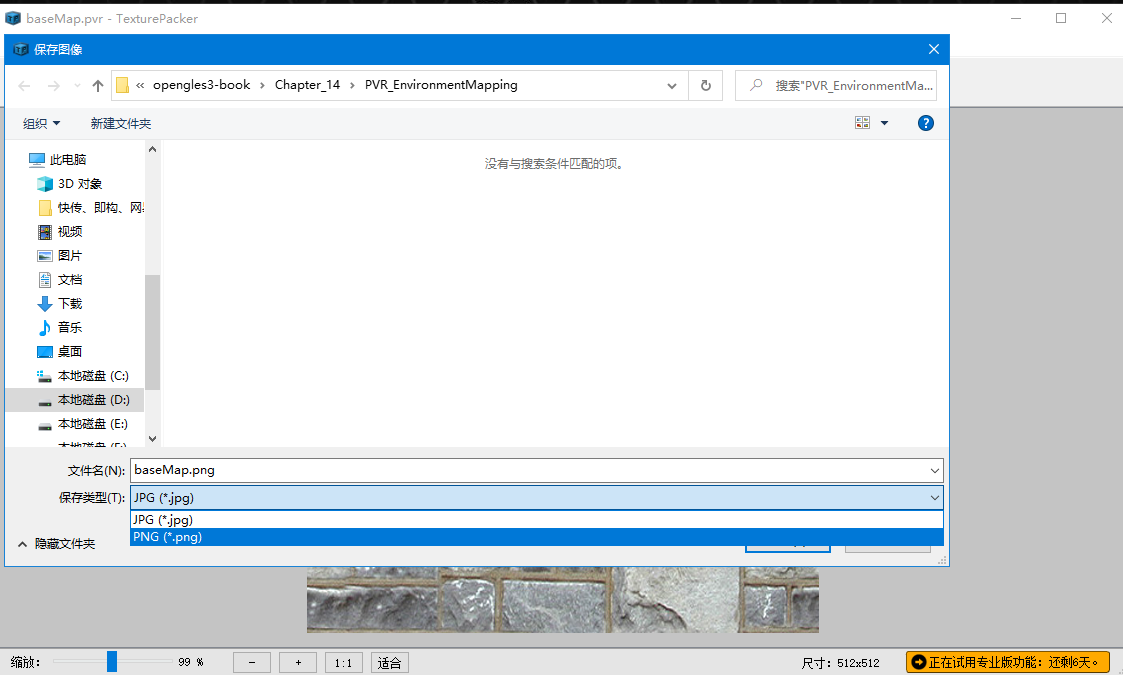Zoom out with the minus icon
Viewport: 1123px width, 675px height.
(x=251, y=662)
